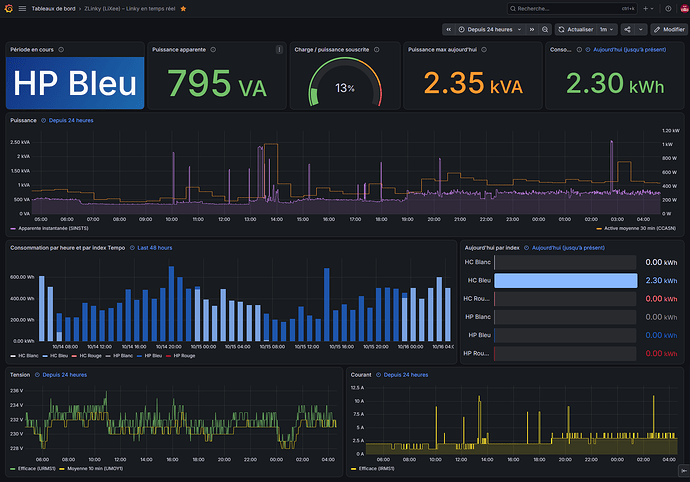Click the keyboard toggle icon at bottom right
This screenshot has height=482, width=690.
(x=684, y=471)
